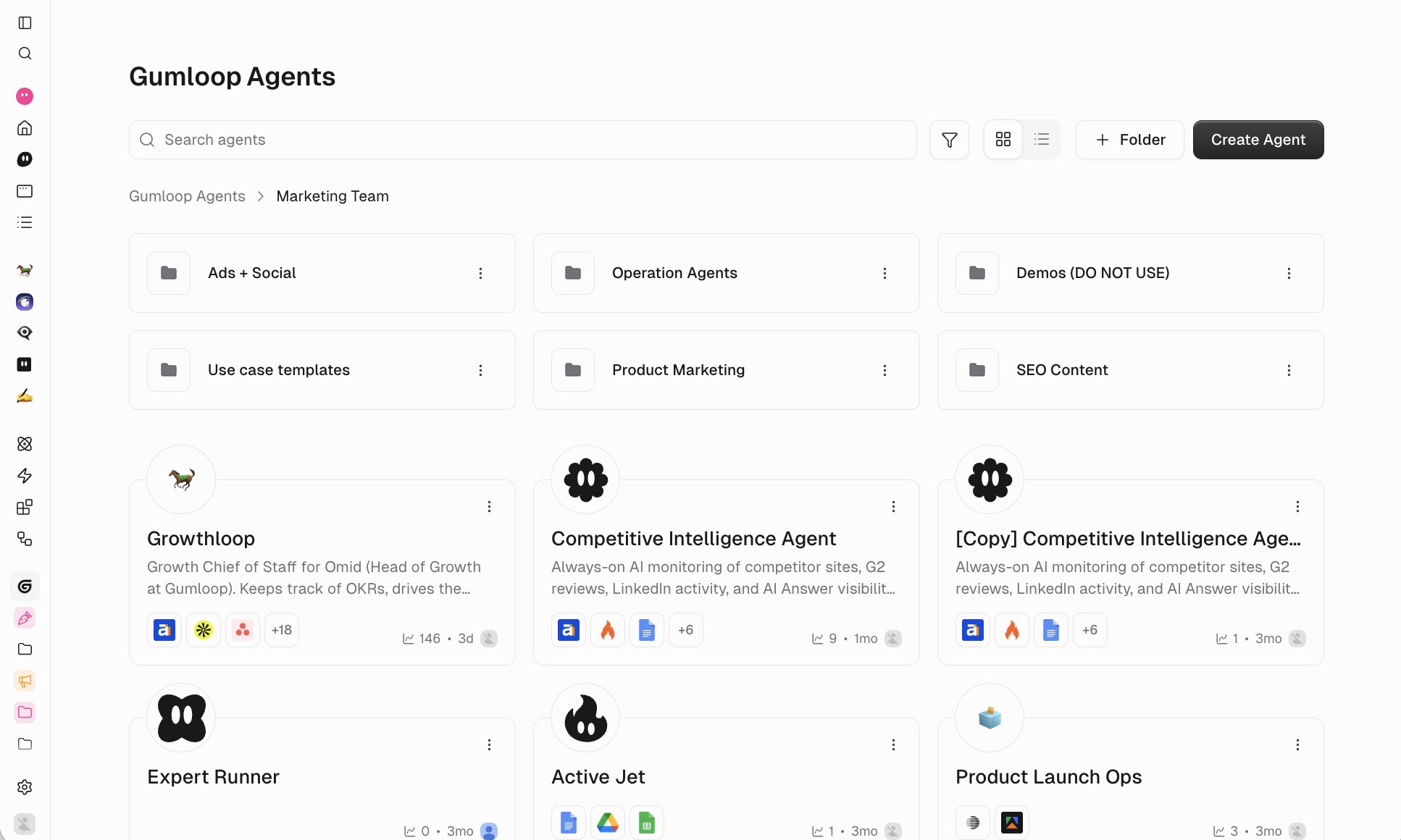Open the pink folder in the sidebar

25,712
